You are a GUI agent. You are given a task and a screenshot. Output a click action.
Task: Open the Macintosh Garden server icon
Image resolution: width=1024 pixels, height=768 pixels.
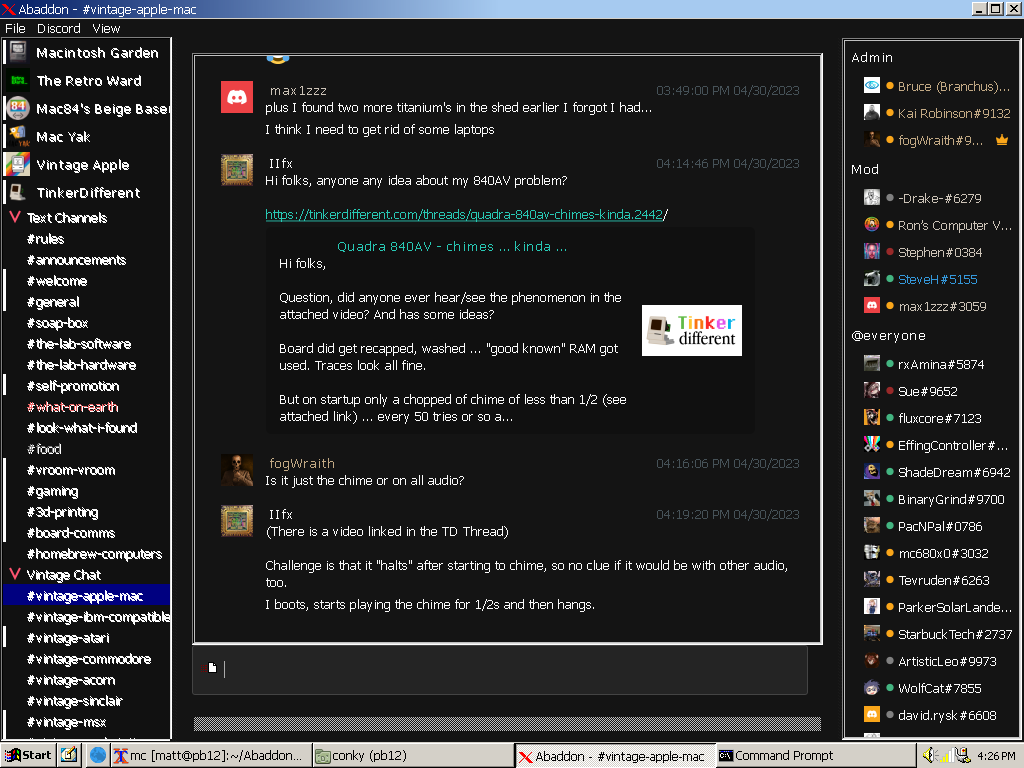tap(18, 52)
